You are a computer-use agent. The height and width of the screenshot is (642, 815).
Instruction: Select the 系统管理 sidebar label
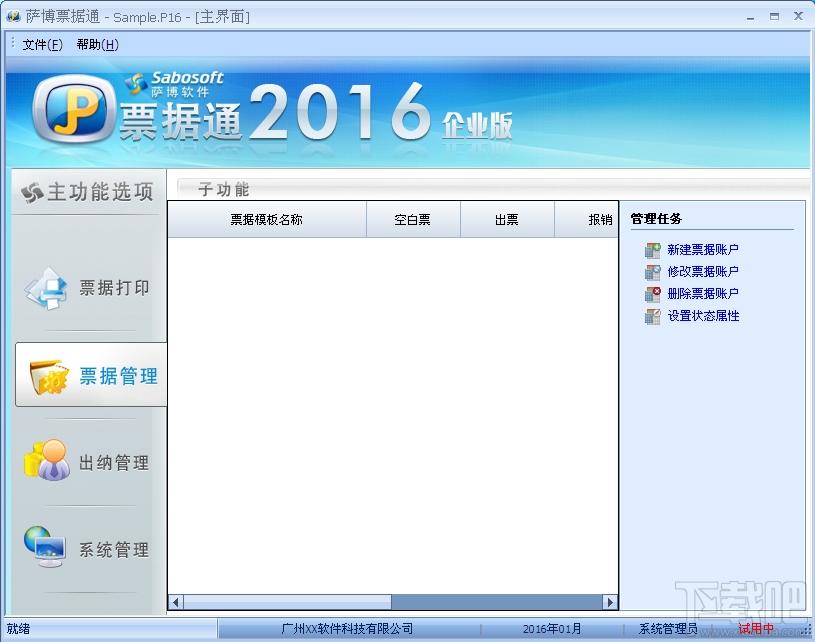114,549
